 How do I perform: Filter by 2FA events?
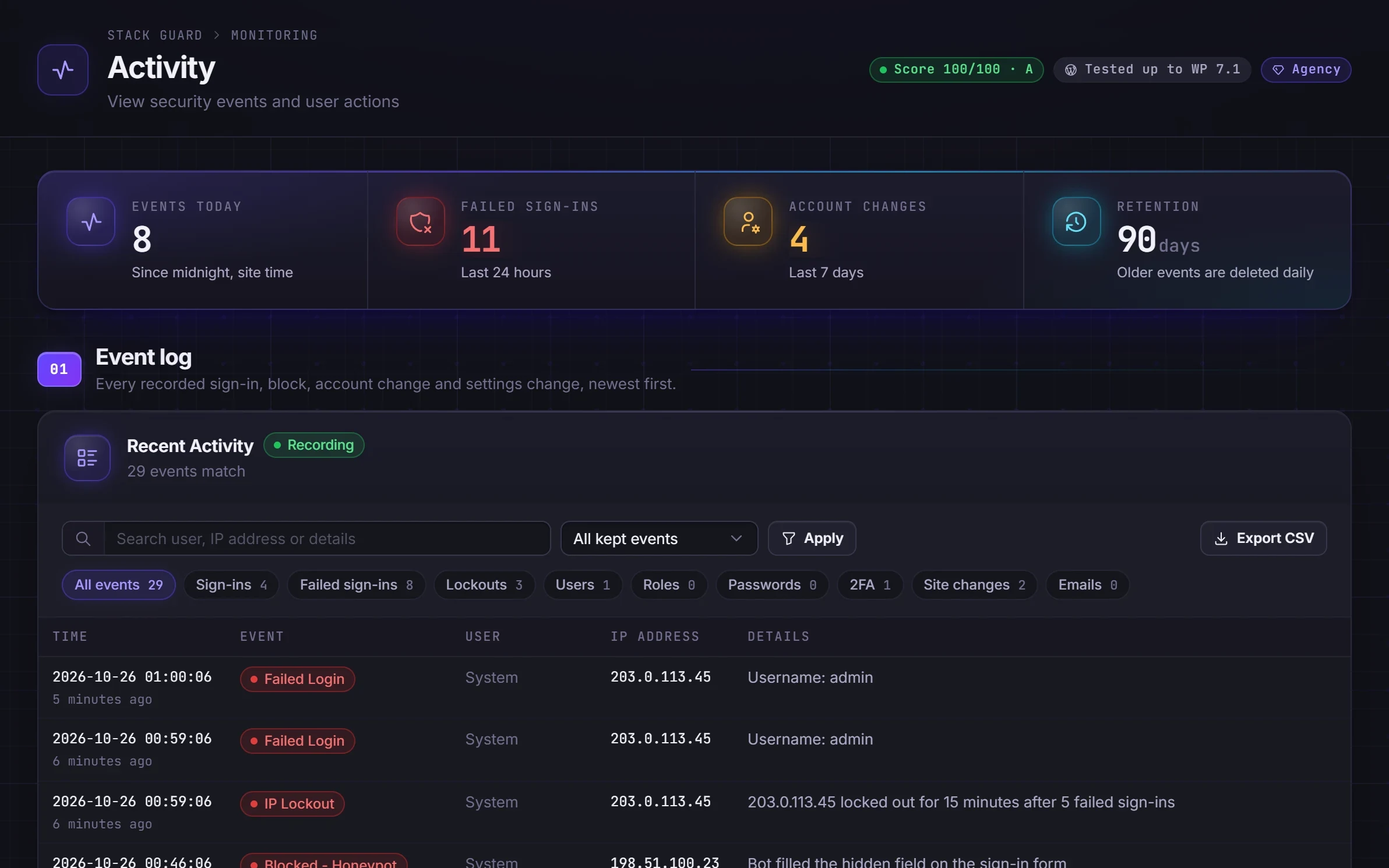870,585
